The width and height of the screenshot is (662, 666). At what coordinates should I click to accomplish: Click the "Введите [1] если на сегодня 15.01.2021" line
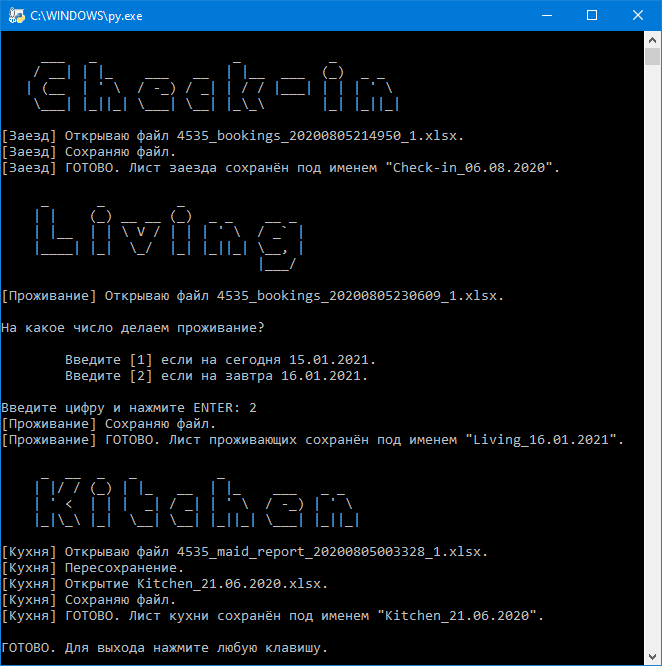pyautogui.click(x=220, y=360)
